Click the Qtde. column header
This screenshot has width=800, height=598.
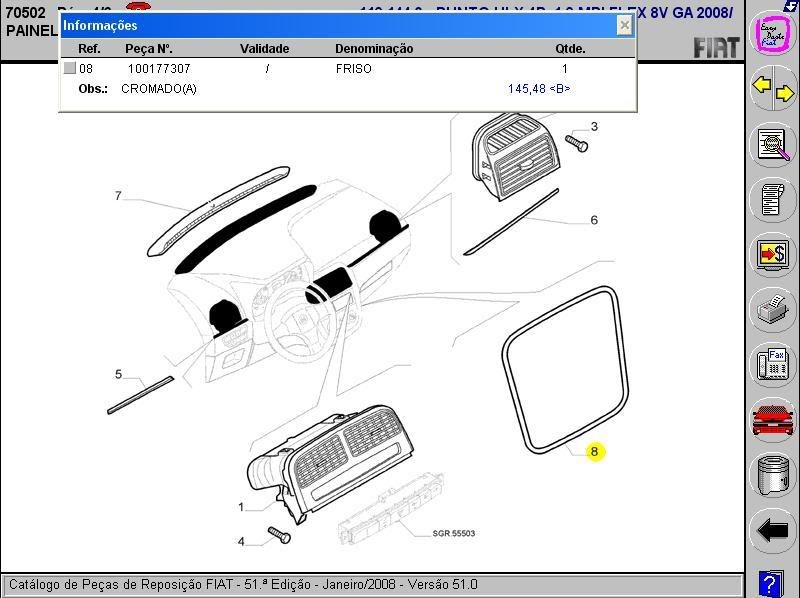[570, 49]
